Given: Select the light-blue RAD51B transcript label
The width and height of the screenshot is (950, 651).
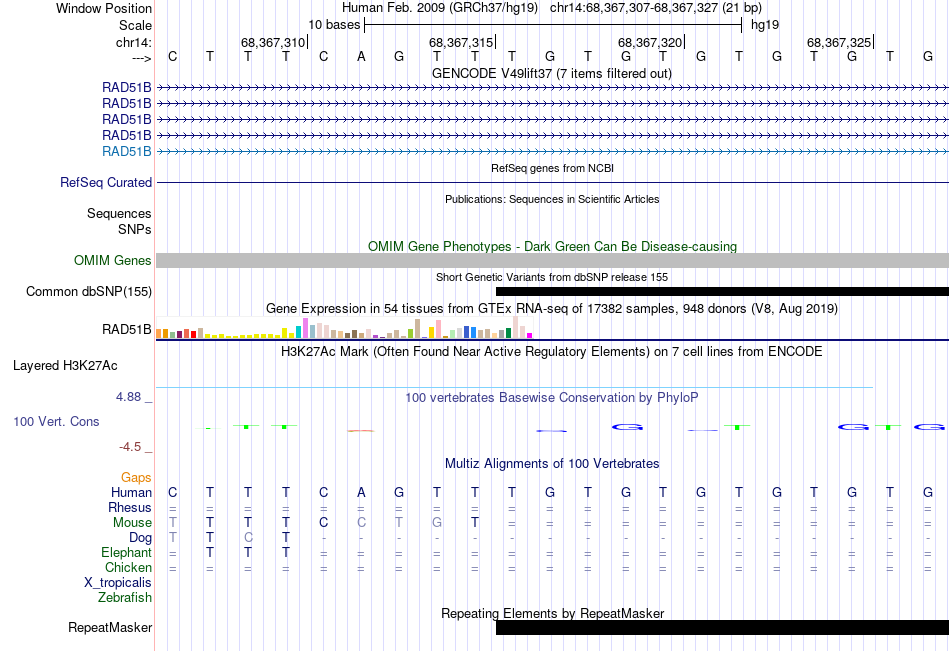Looking at the screenshot, I should point(127,152).
